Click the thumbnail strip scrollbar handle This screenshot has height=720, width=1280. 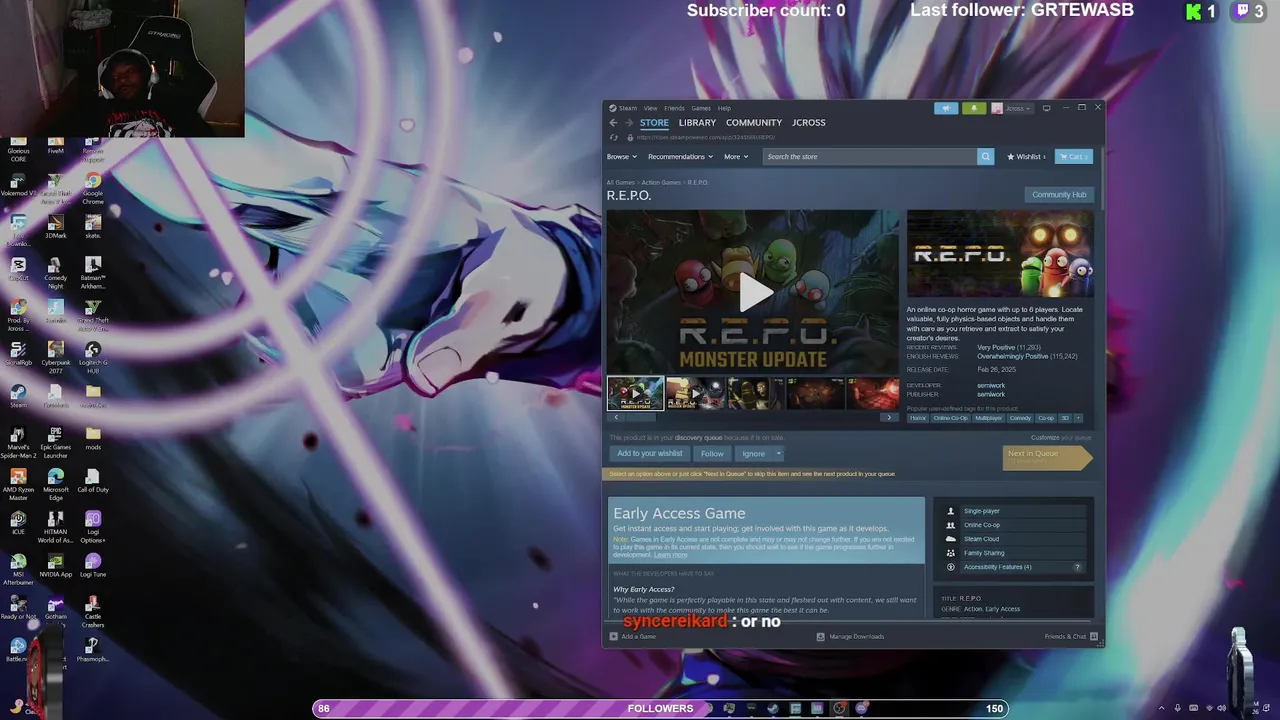click(640, 418)
